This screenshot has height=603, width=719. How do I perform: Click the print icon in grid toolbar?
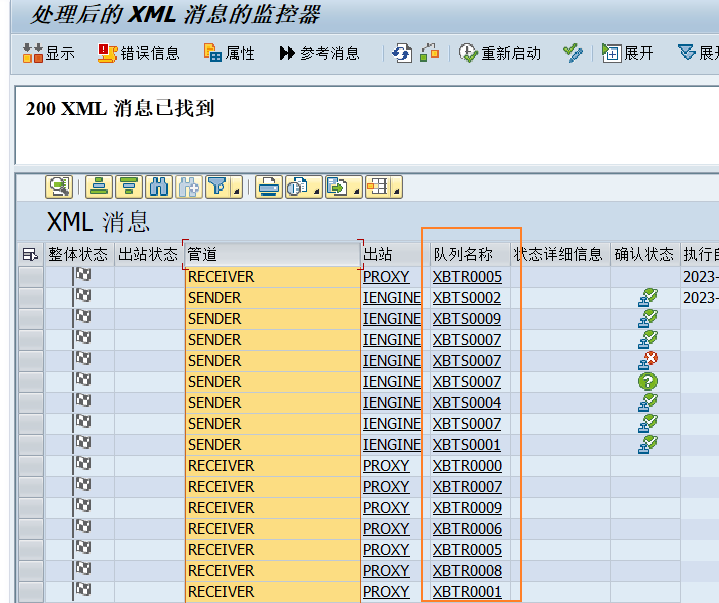click(268, 187)
